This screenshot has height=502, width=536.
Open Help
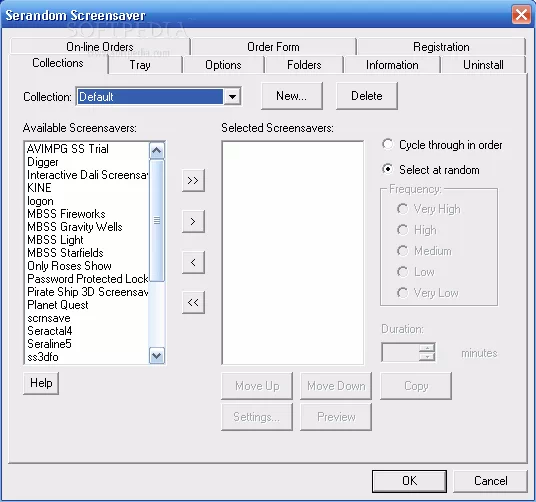tap(41, 383)
